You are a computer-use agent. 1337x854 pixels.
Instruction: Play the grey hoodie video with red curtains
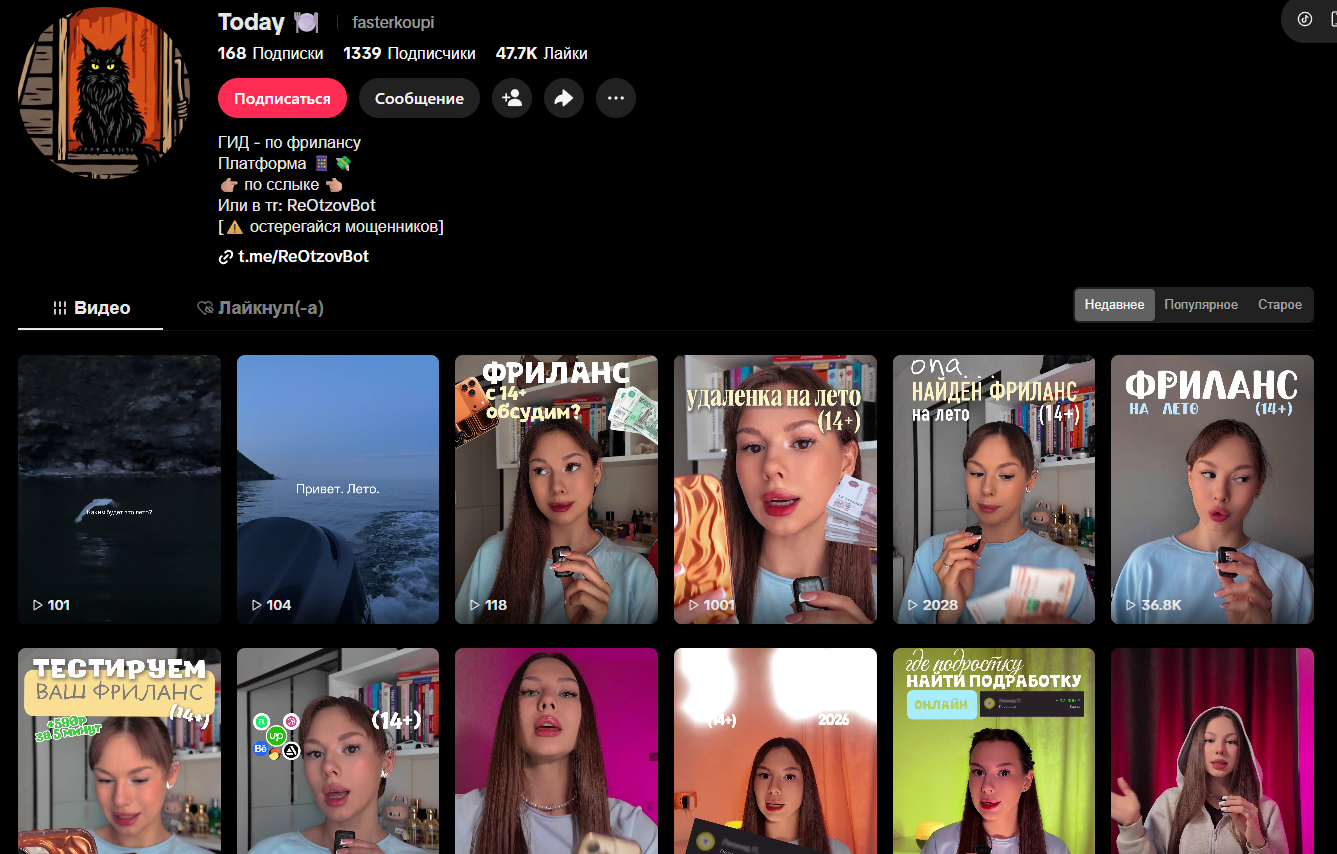point(1212,751)
